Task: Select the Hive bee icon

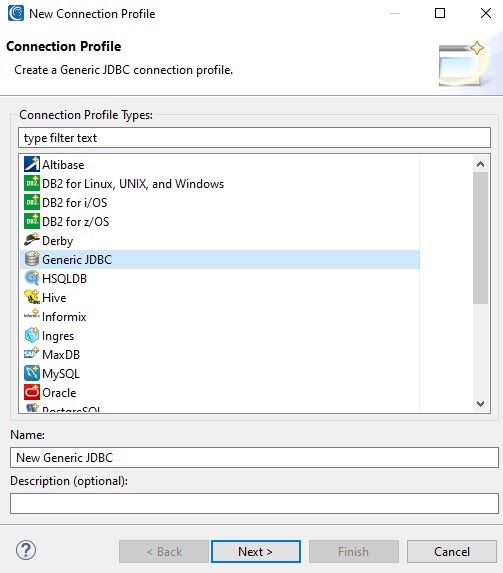Action: [32, 297]
